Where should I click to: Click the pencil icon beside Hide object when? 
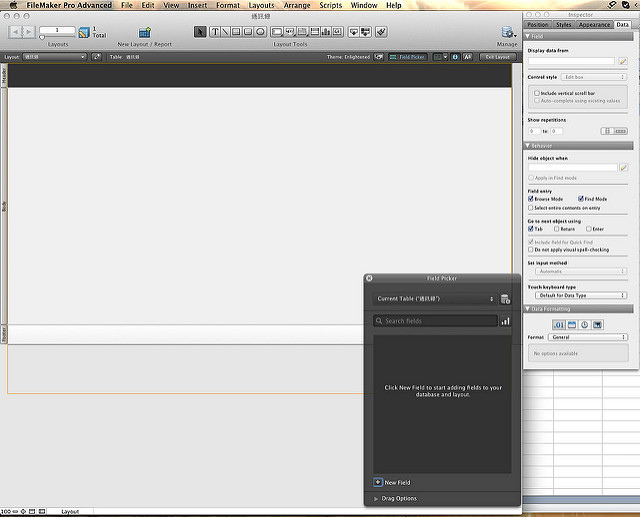point(623,168)
